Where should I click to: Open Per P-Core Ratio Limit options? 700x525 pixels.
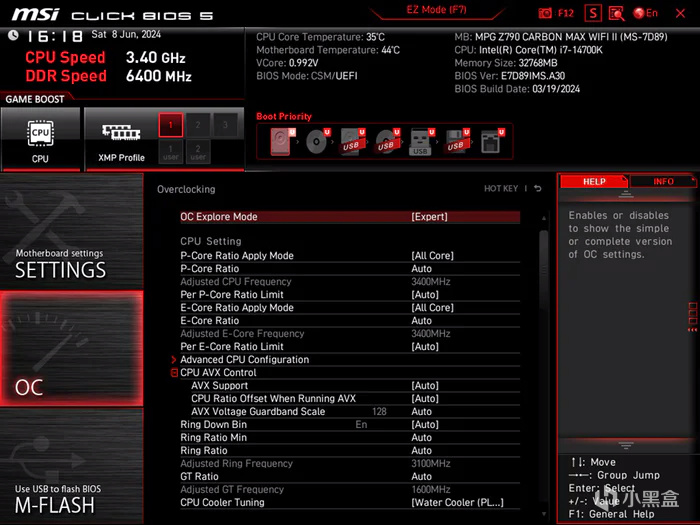coord(350,295)
